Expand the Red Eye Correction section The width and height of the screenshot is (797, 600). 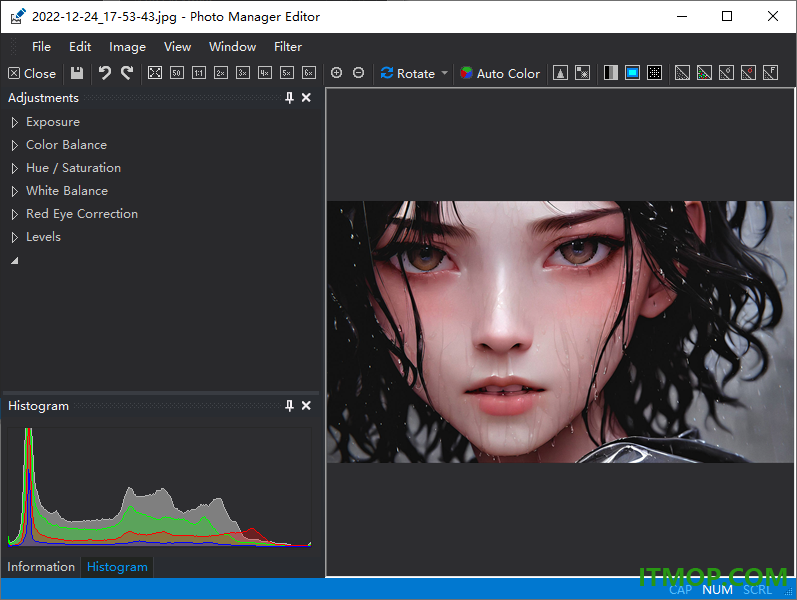pos(15,214)
